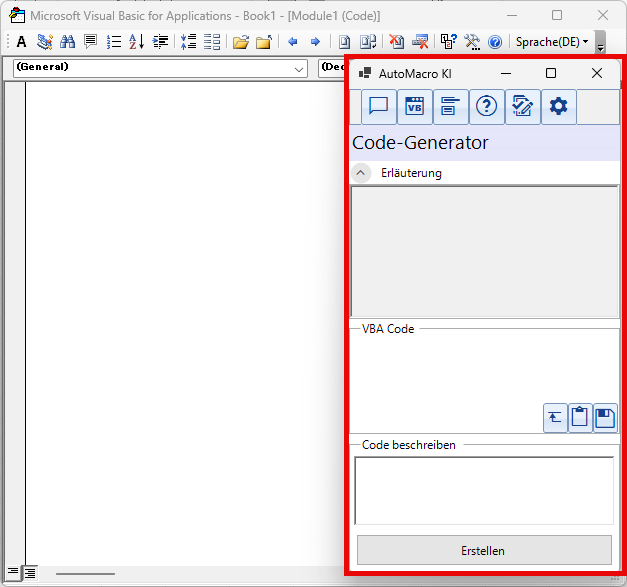
Task: Collapse the Erläuterung section
Action: (x=361, y=173)
